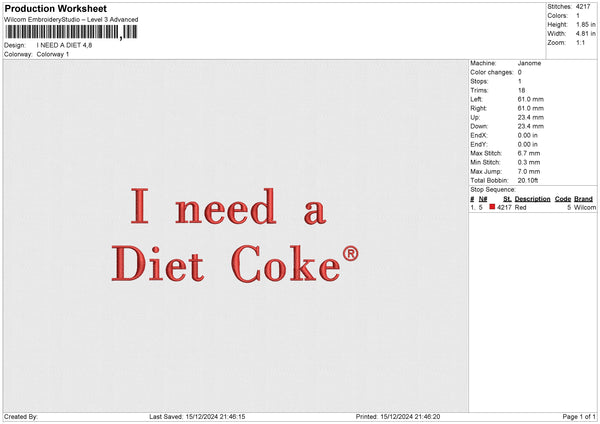Screen dimensions: 600x424
Task: Click the Total Bobbin value 20.10ft
Action: (528, 180)
